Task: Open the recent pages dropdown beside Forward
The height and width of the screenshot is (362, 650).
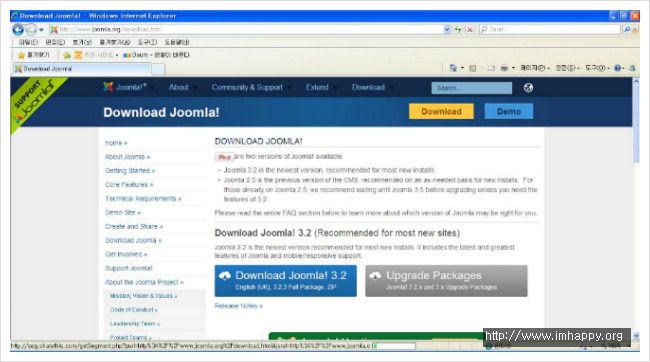Action: 41,30
